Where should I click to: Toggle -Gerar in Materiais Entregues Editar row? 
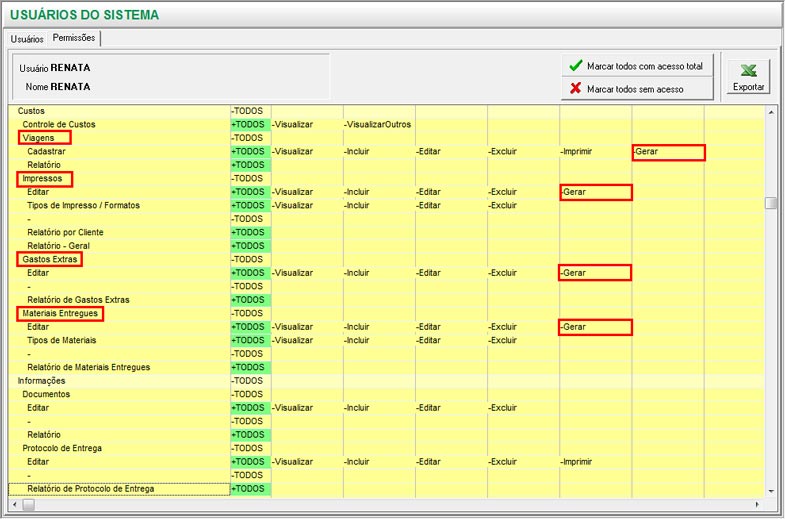click(x=596, y=327)
